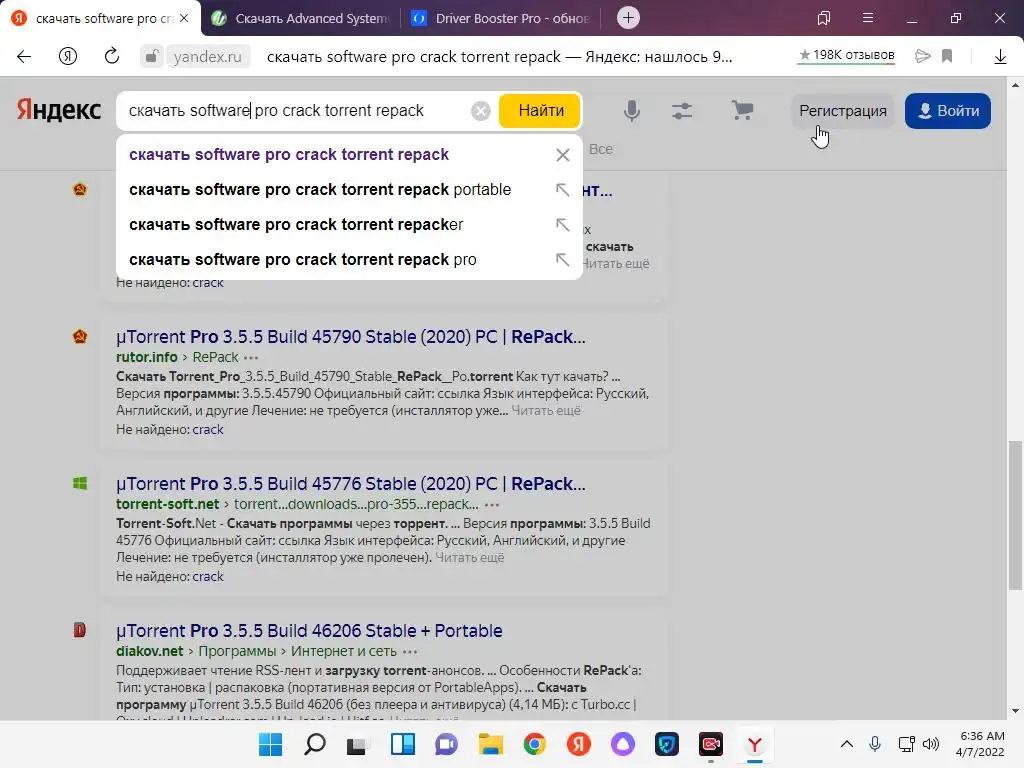Open the µTorrent Pro Build 45776 result
Image resolution: width=1024 pixels, height=768 pixels.
click(x=351, y=484)
